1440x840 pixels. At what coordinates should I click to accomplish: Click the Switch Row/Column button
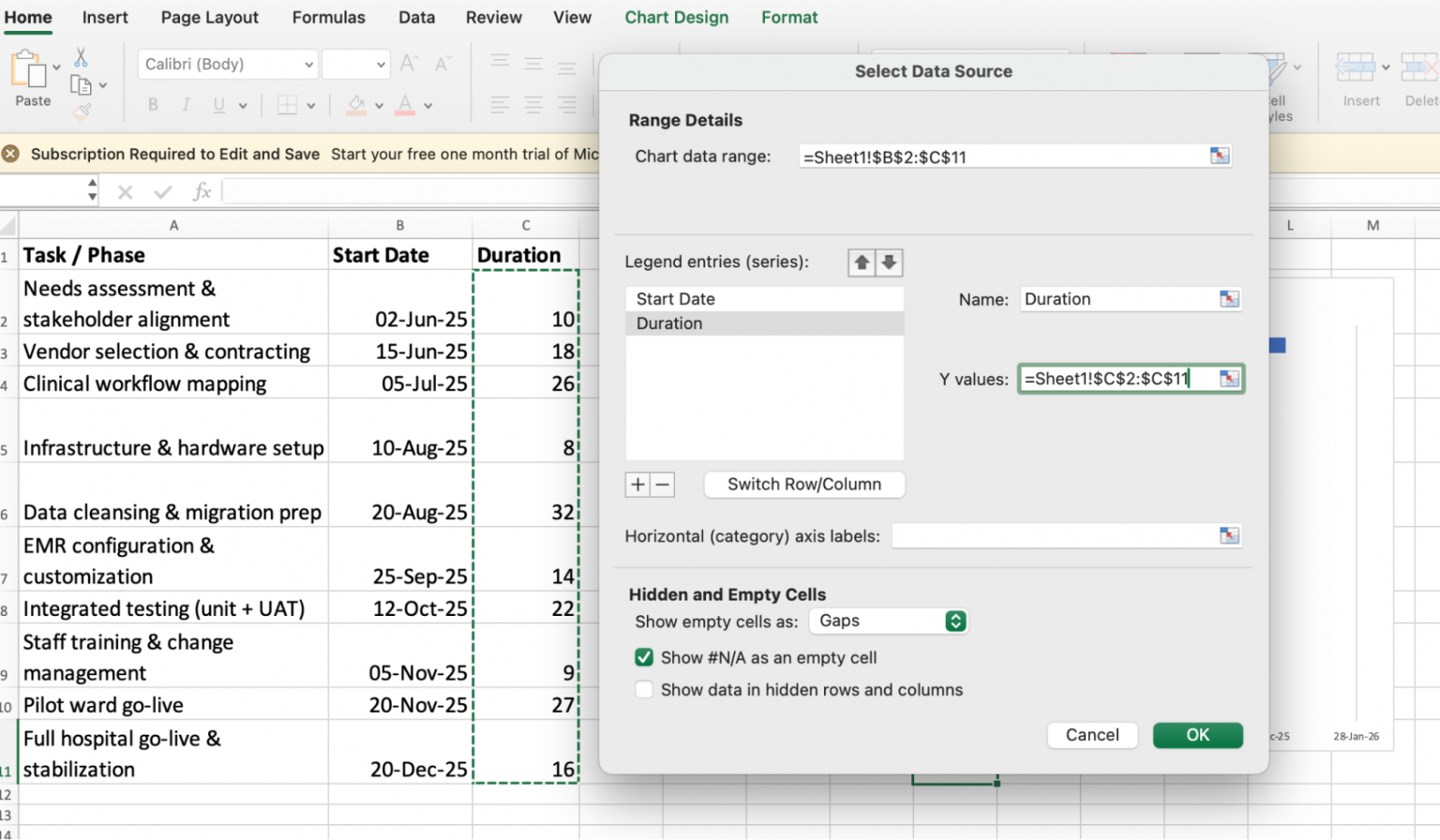pyautogui.click(x=803, y=484)
